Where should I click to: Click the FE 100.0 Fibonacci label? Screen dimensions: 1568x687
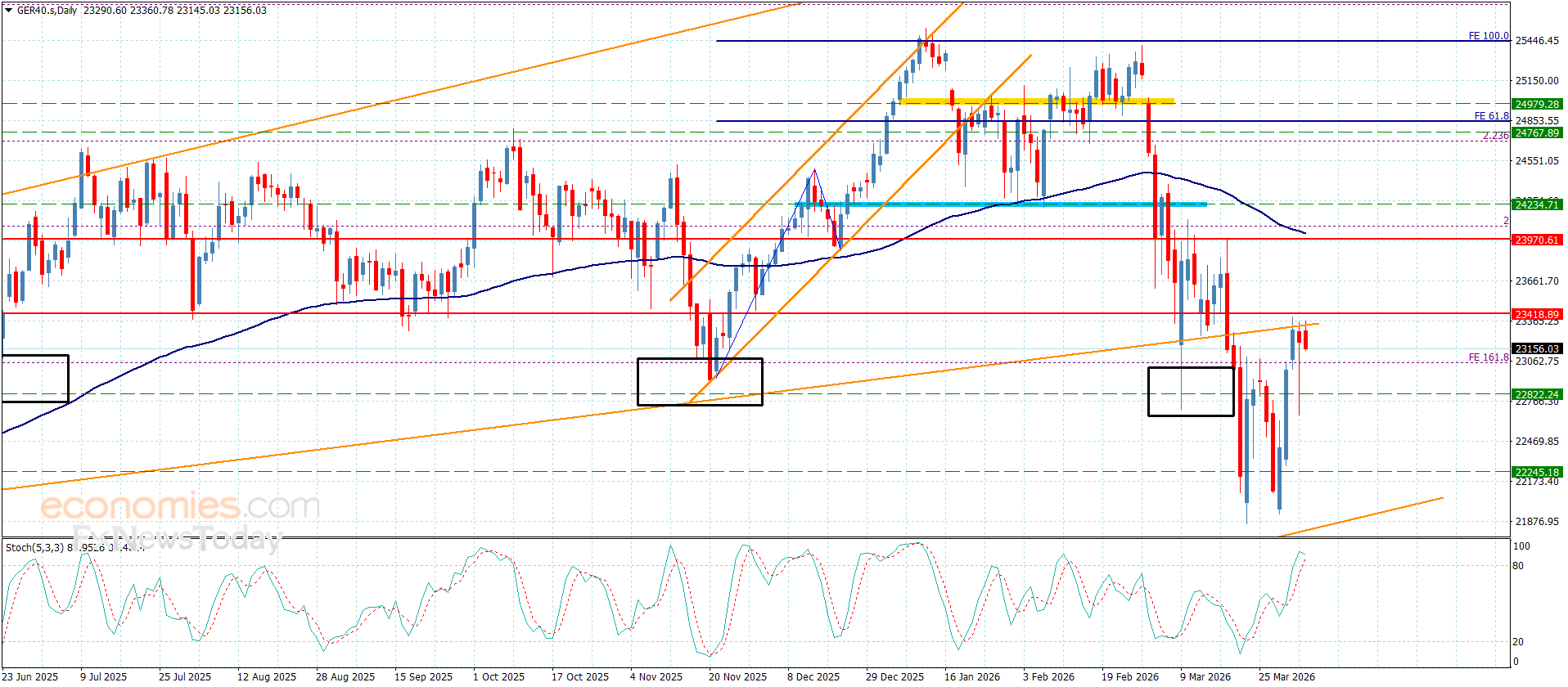pos(1489,36)
